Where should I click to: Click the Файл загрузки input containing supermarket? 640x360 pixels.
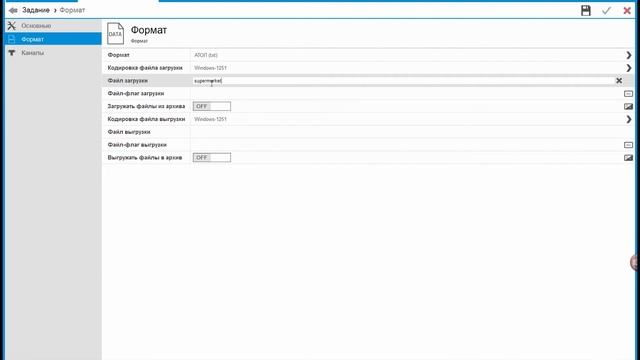click(x=402, y=81)
